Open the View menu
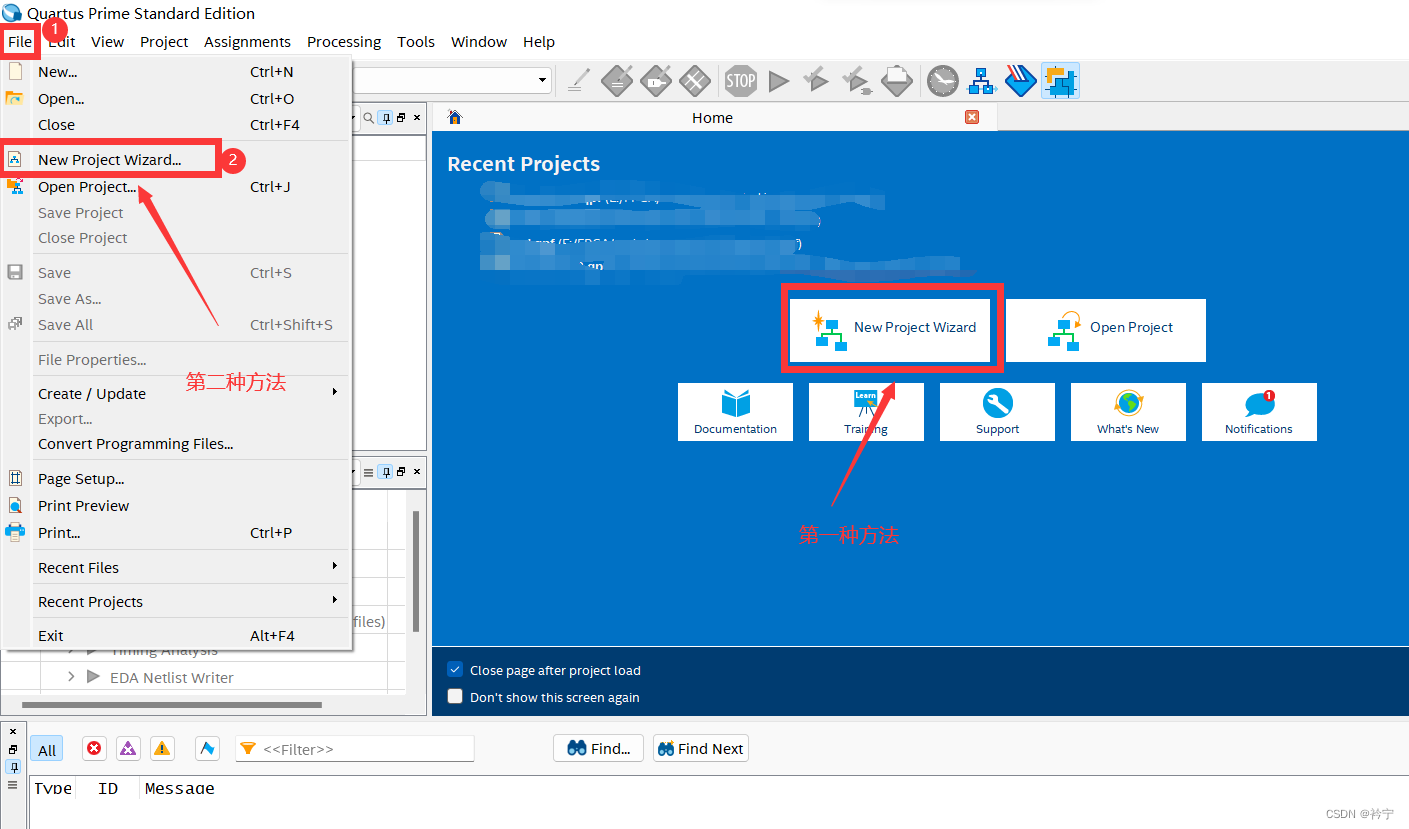Image resolution: width=1409 pixels, height=829 pixels. 108,42
